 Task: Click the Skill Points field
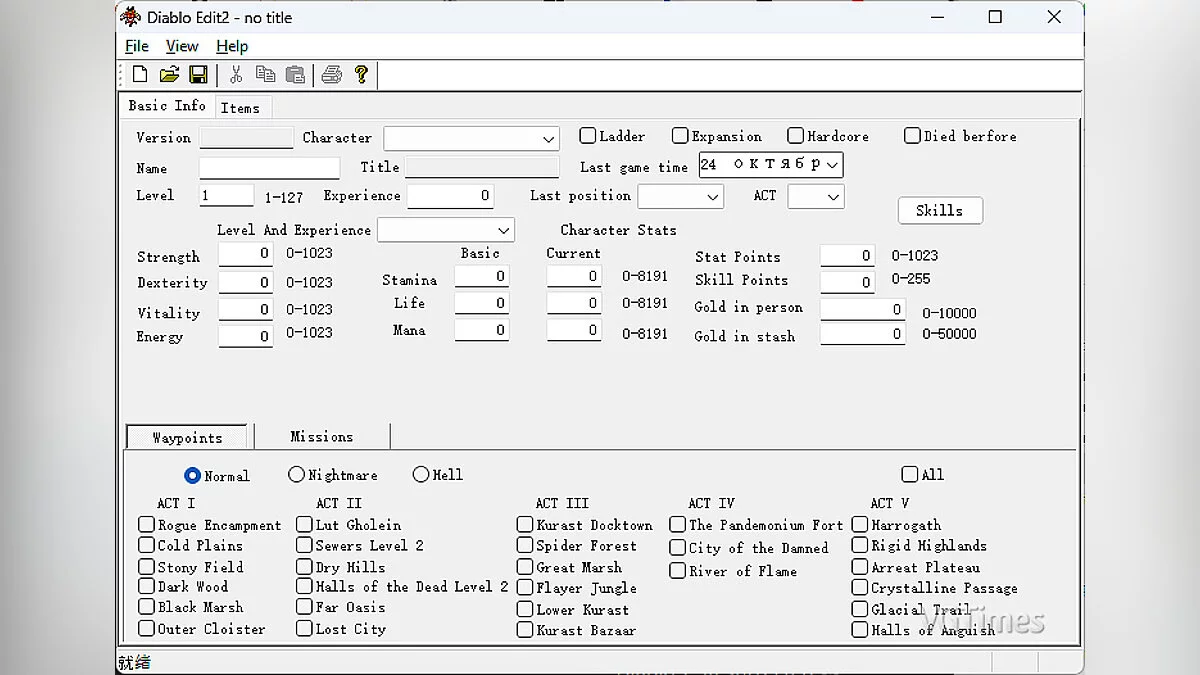[x=848, y=282]
